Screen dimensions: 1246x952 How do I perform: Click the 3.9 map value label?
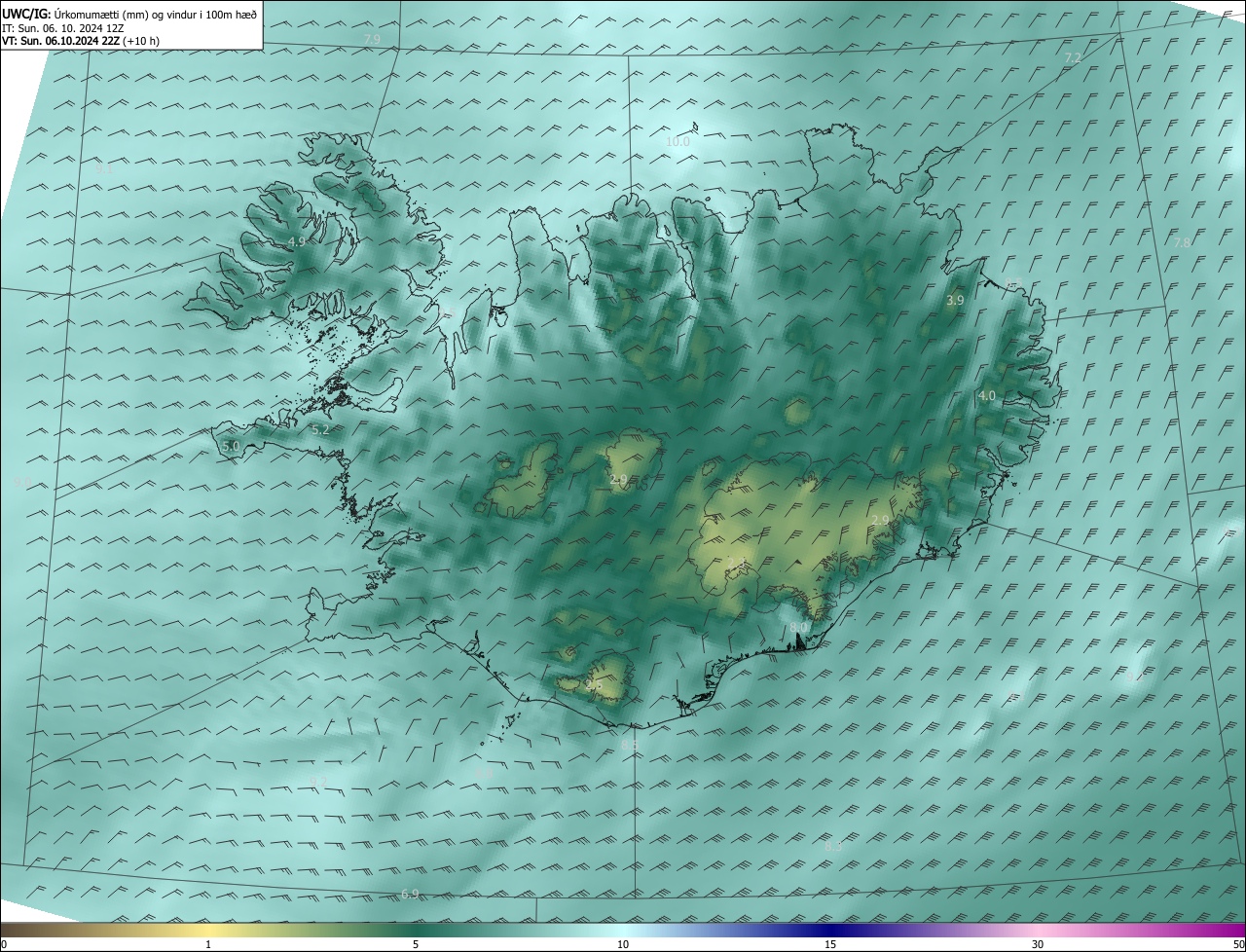point(955,301)
